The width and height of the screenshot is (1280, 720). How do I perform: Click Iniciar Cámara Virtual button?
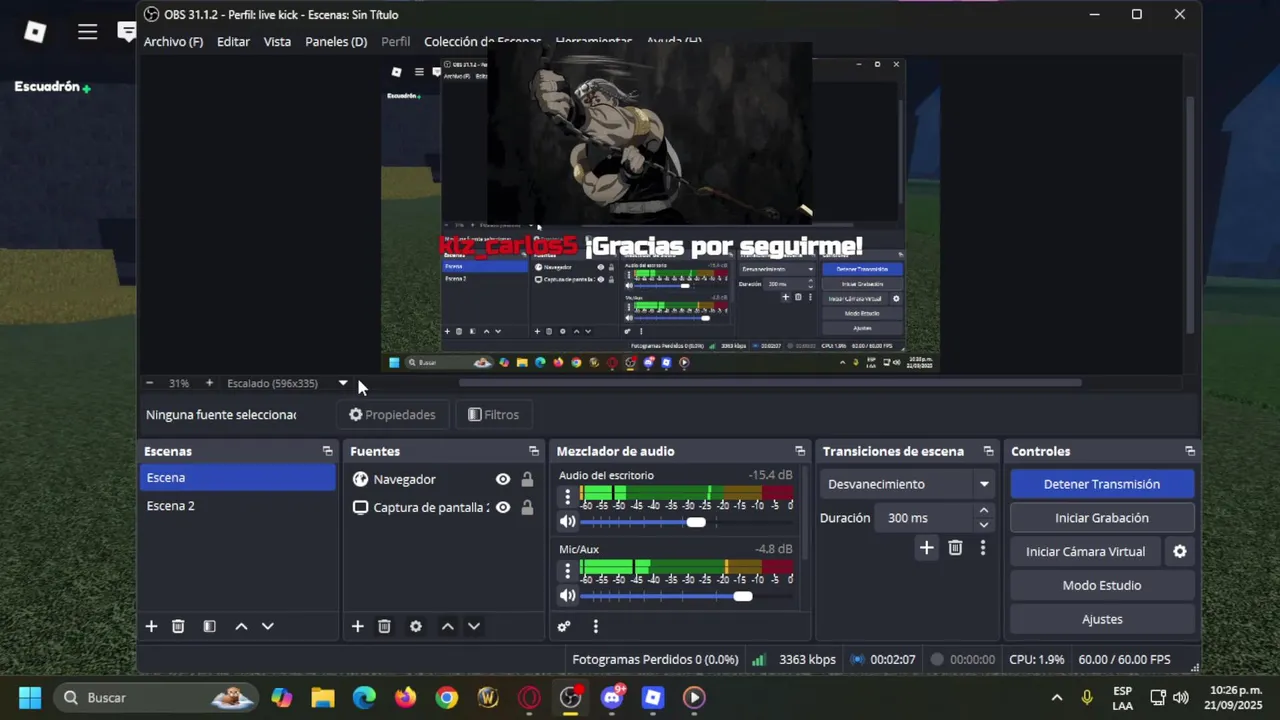click(1085, 551)
